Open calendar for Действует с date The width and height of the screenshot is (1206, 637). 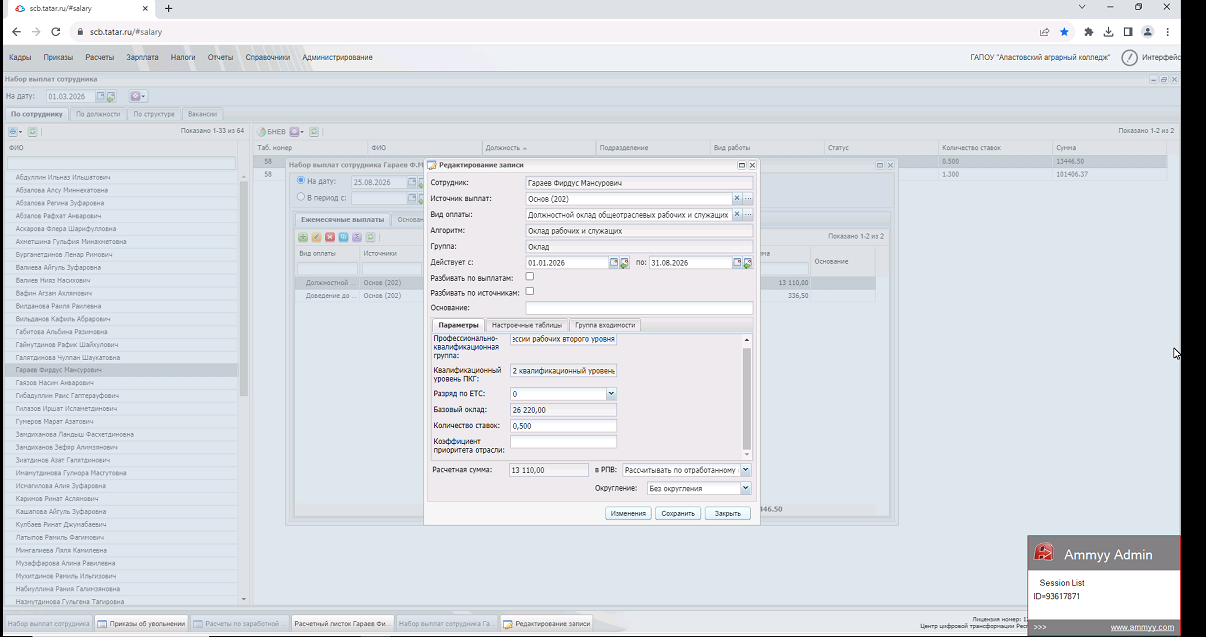[614, 263]
